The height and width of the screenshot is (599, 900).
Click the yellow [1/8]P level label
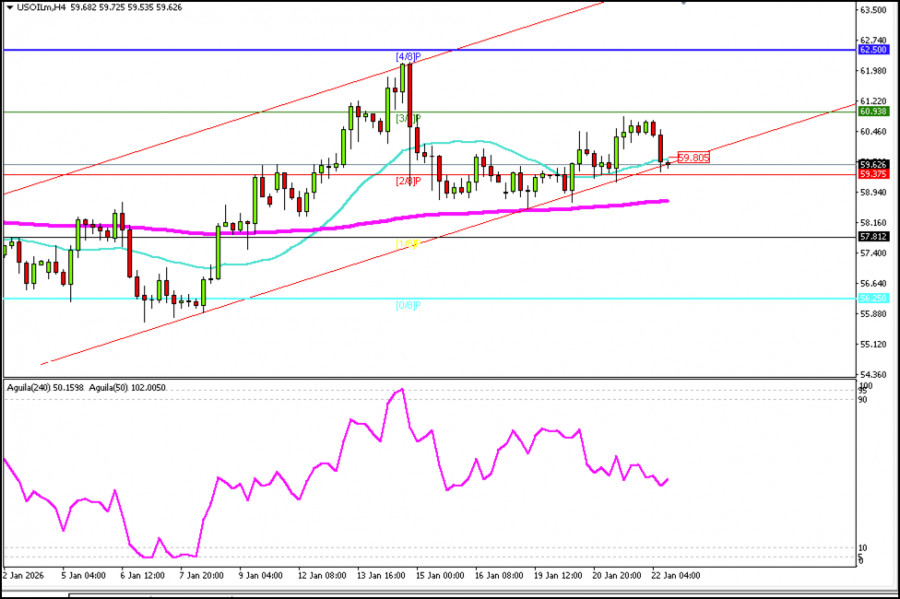pyautogui.click(x=408, y=243)
